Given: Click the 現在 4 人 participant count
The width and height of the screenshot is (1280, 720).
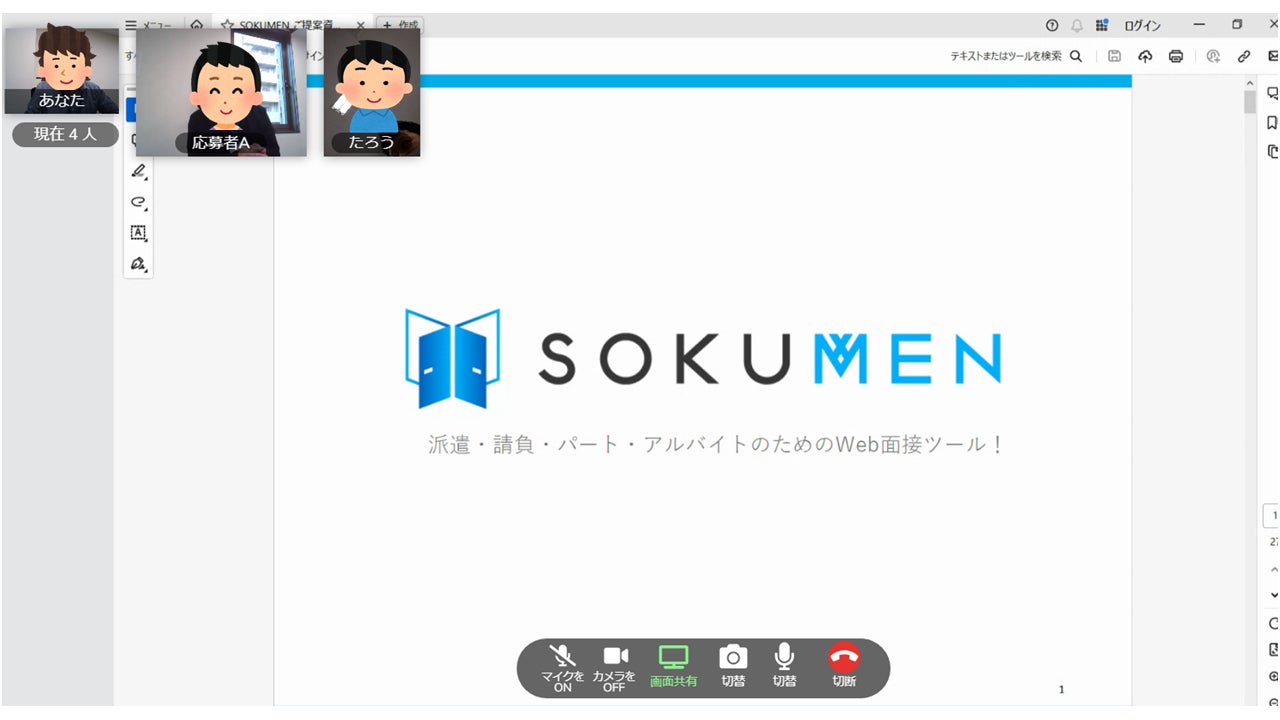Looking at the screenshot, I should pos(65,134).
